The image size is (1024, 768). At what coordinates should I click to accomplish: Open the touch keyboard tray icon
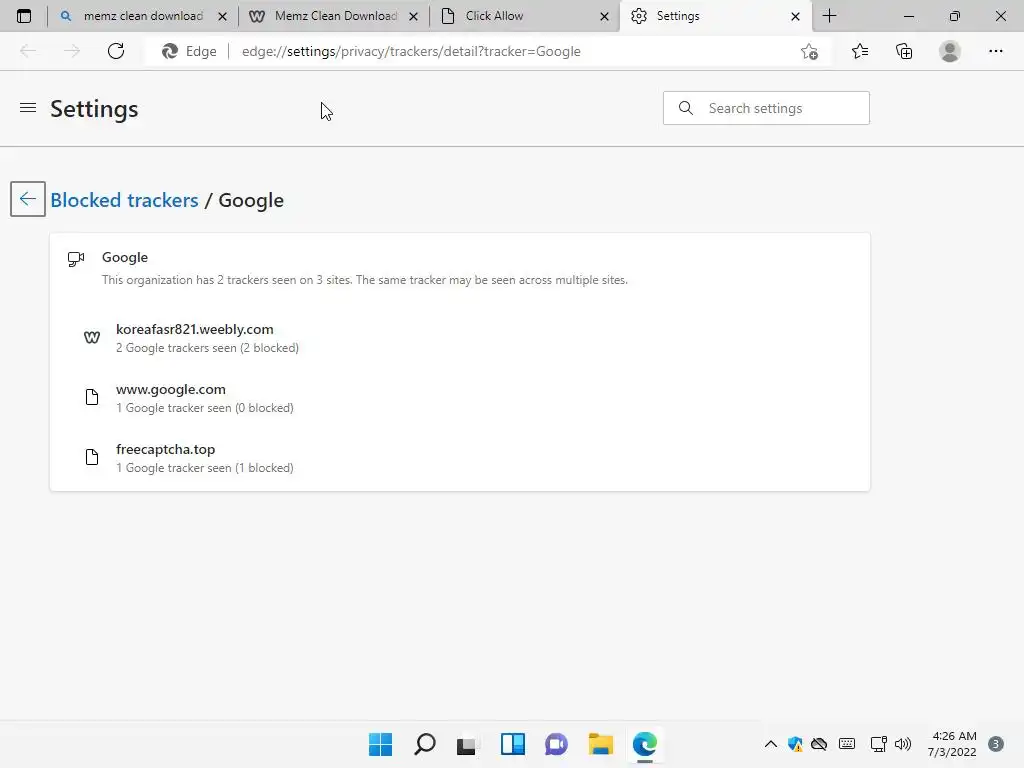click(847, 744)
